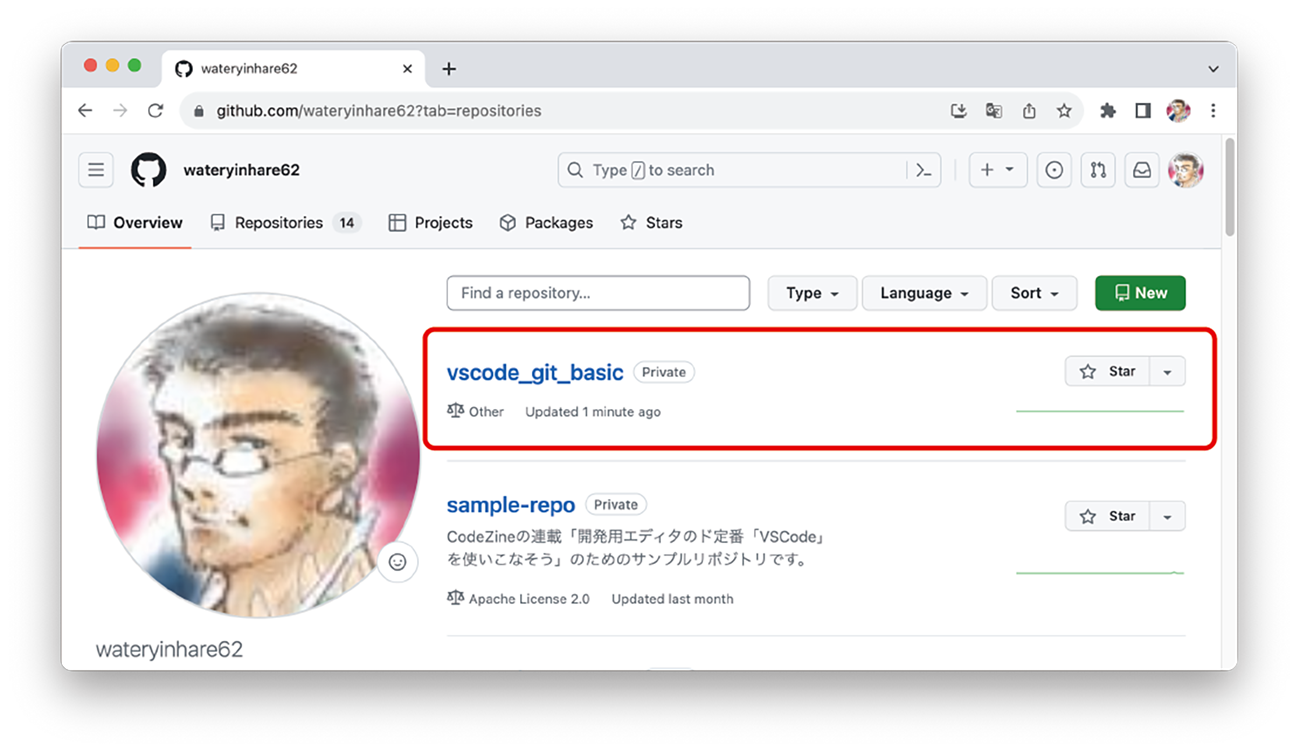Go to GitHub home via Octocat logo
This screenshot has height=752, width=1300.
tap(149, 170)
